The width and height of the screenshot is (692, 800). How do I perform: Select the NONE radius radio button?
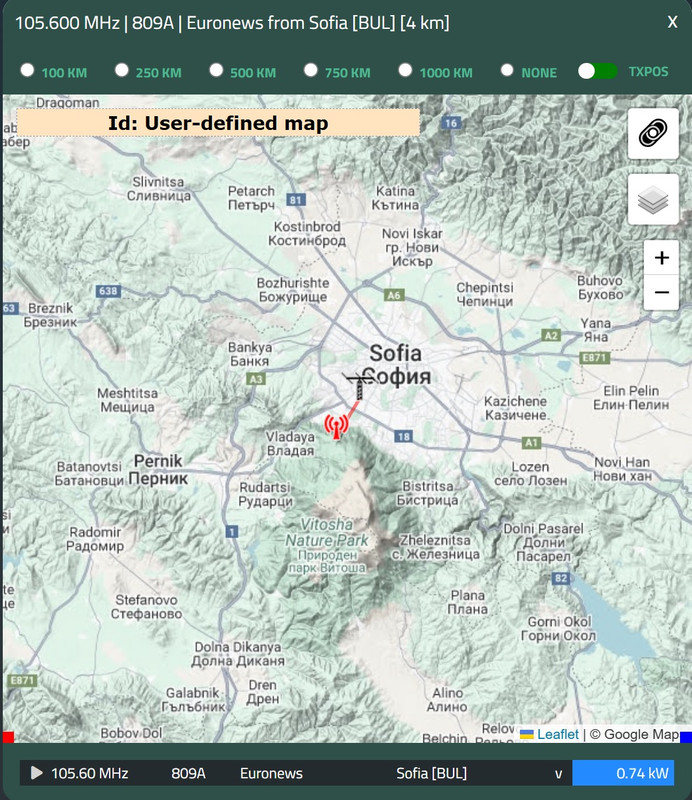pyautogui.click(x=507, y=70)
